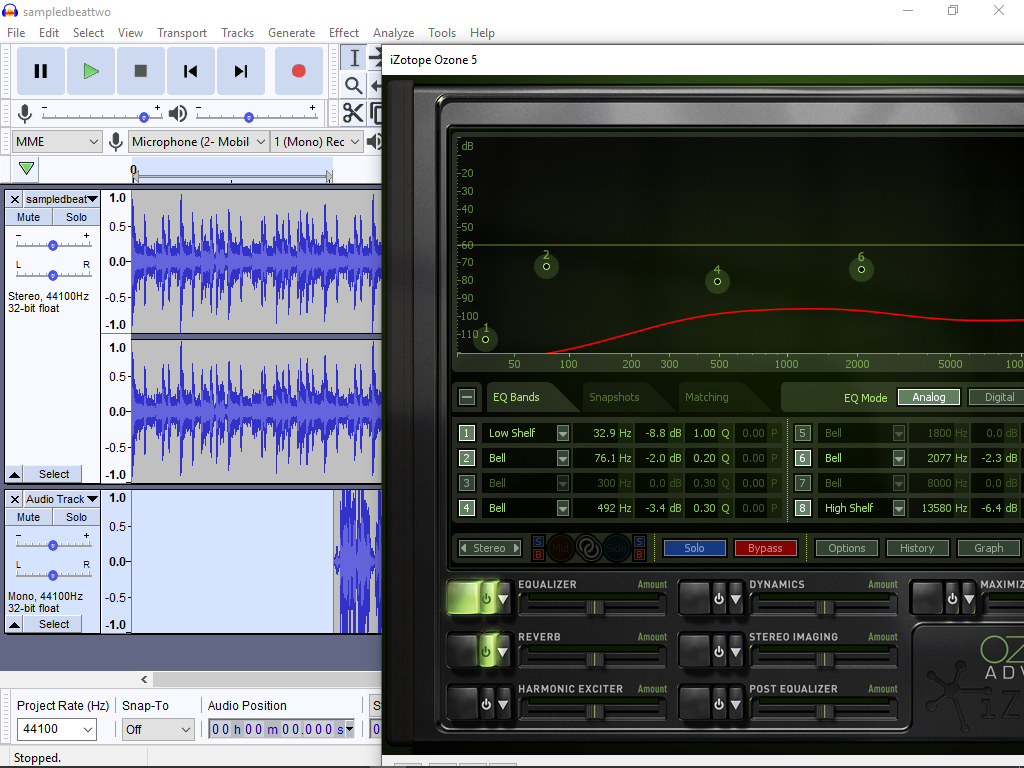This screenshot has width=1024, height=768.
Task: Click the Audio Track pan slider
Action: pyautogui.click(x=53, y=575)
